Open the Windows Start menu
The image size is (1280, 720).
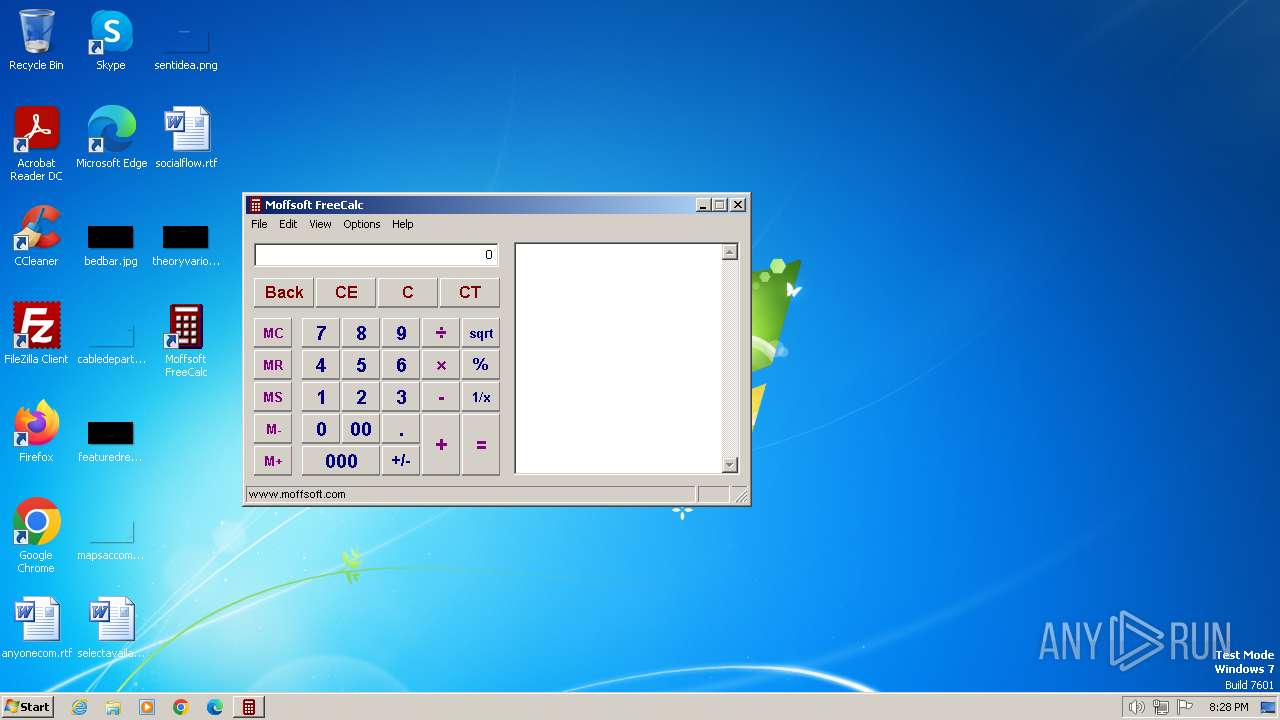(27, 707)
